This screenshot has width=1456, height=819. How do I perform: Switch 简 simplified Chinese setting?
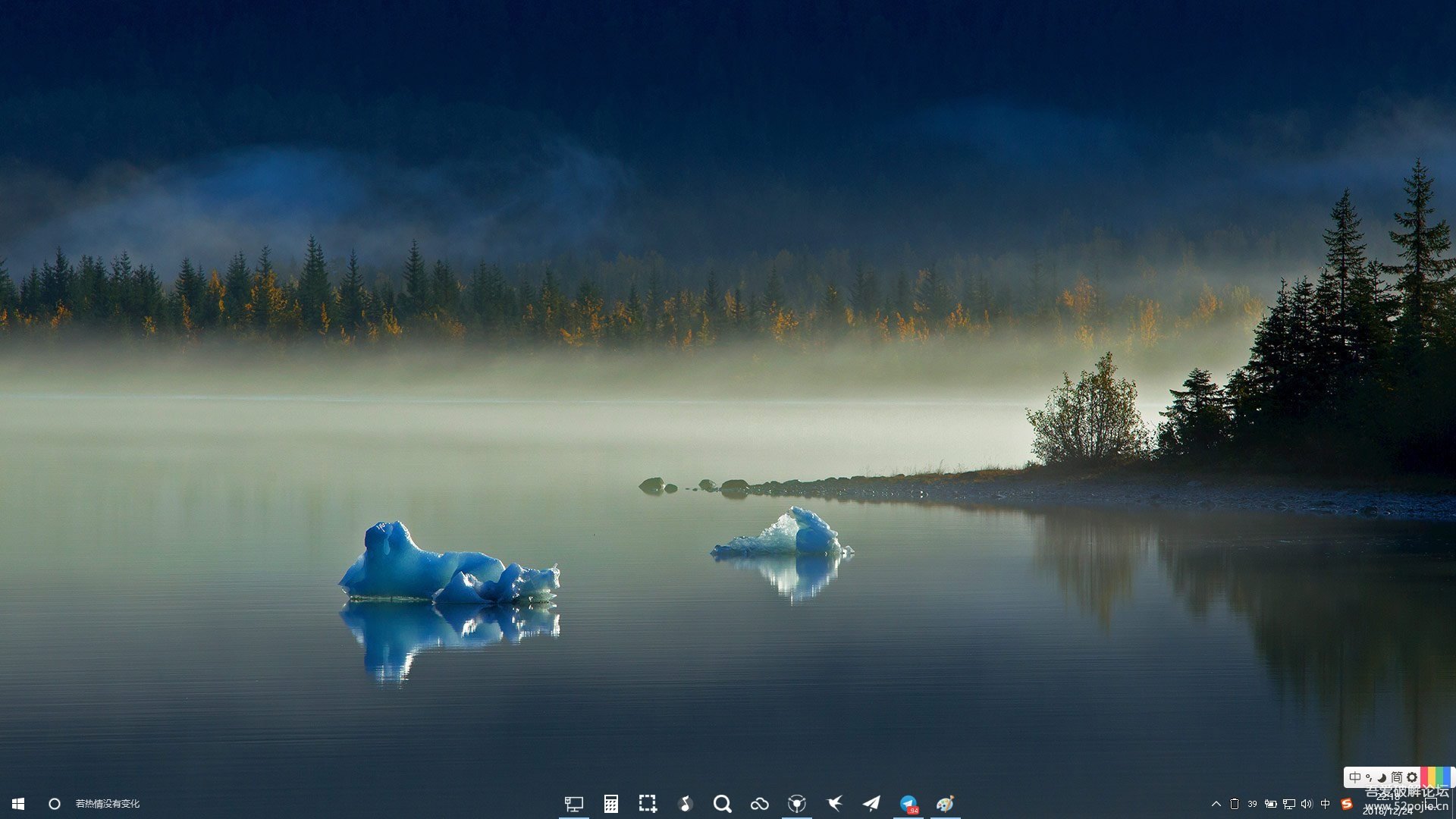coord(1396,777)
